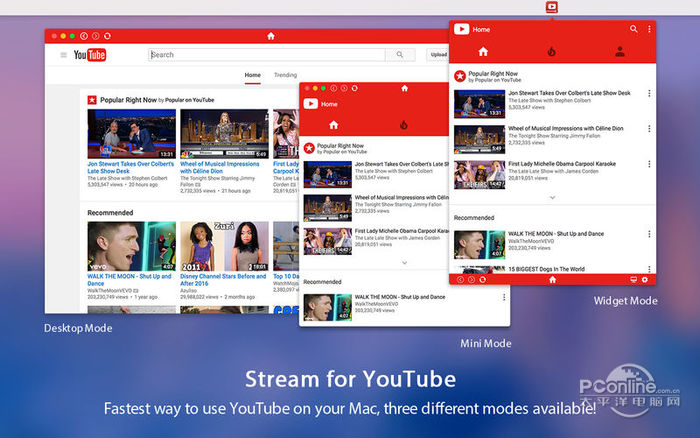Click the search icon in Widget Mode header
Screen dimensions: 700x438
(x=633, y=29)
